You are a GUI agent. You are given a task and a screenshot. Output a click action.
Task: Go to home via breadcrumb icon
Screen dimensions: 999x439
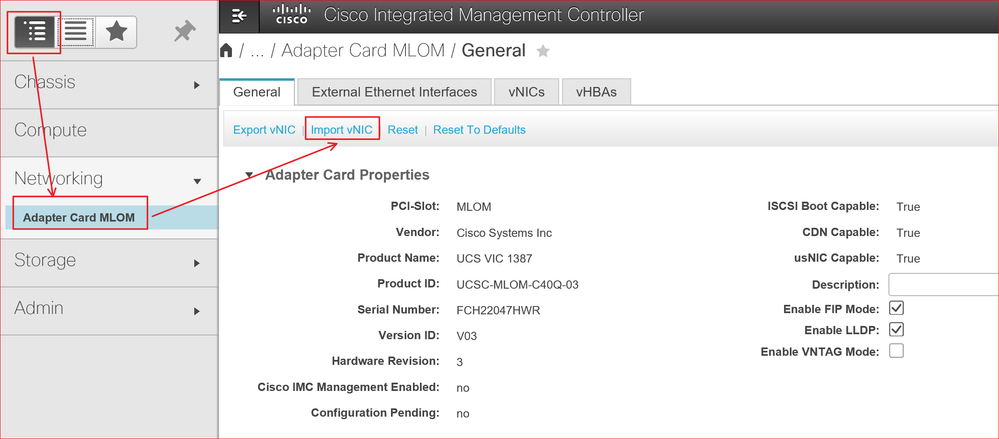point(226,50)
